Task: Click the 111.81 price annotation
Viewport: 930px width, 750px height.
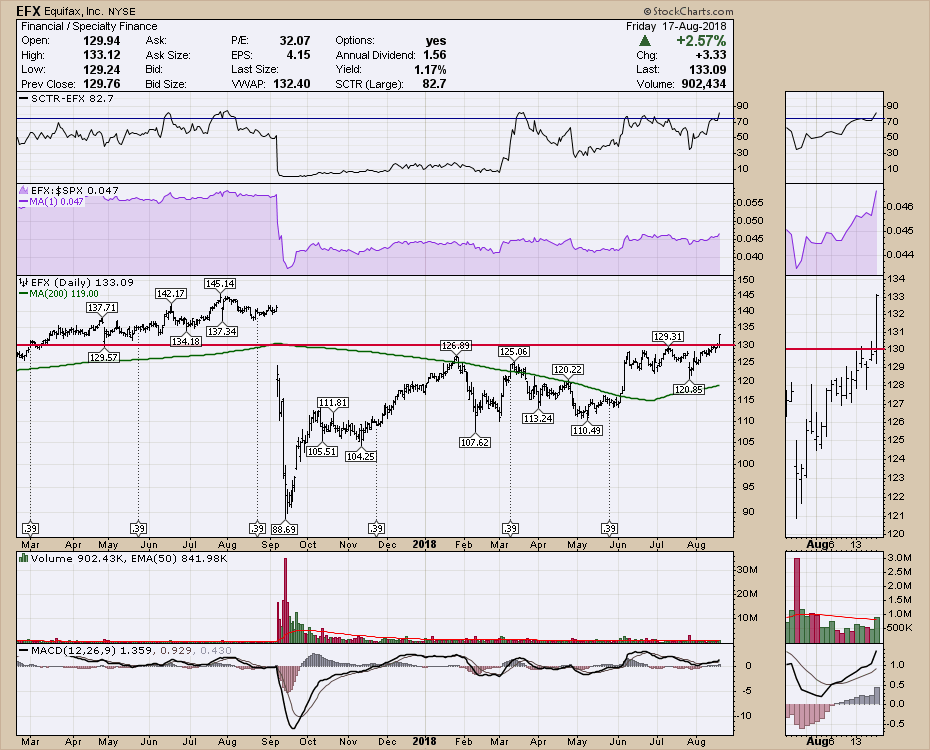Action: (333, 403)
